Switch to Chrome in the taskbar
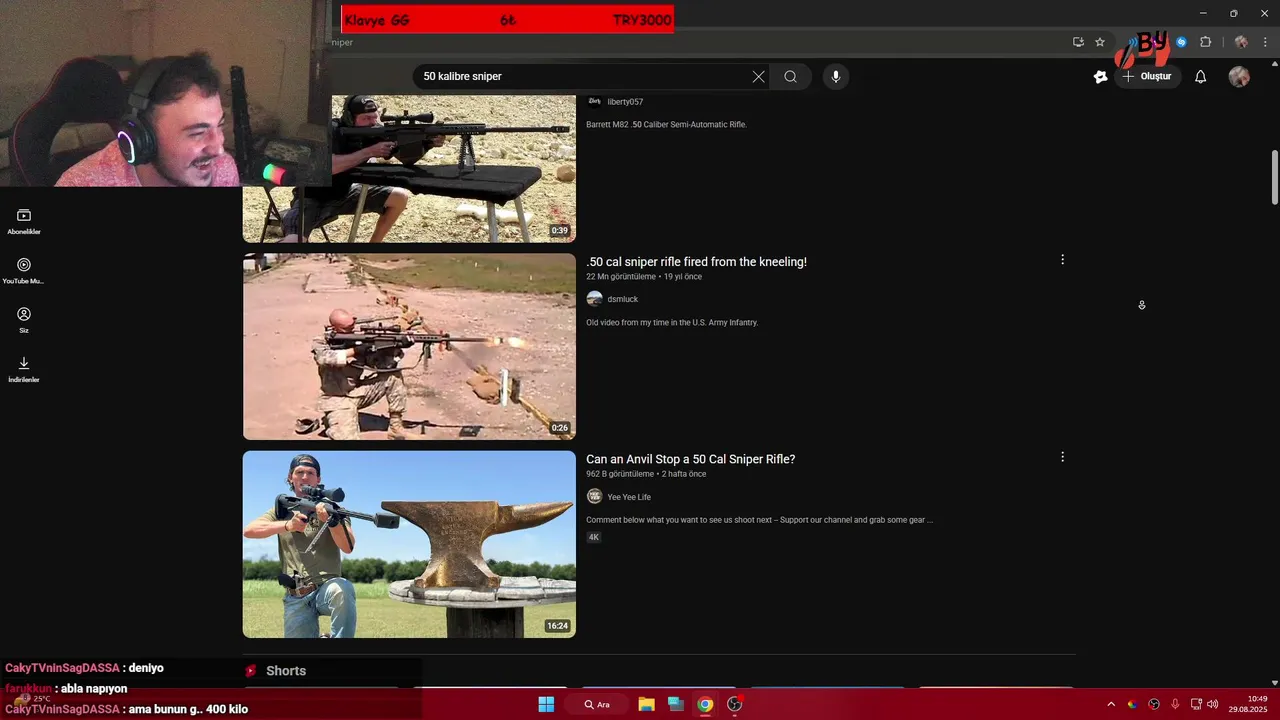The width and height of the screenshot is (1280, 720). (x=705, y=704)
